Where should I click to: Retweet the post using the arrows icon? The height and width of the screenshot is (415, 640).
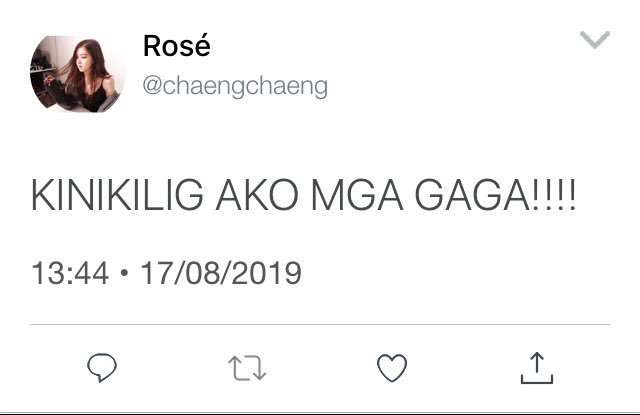pos(247,368)
